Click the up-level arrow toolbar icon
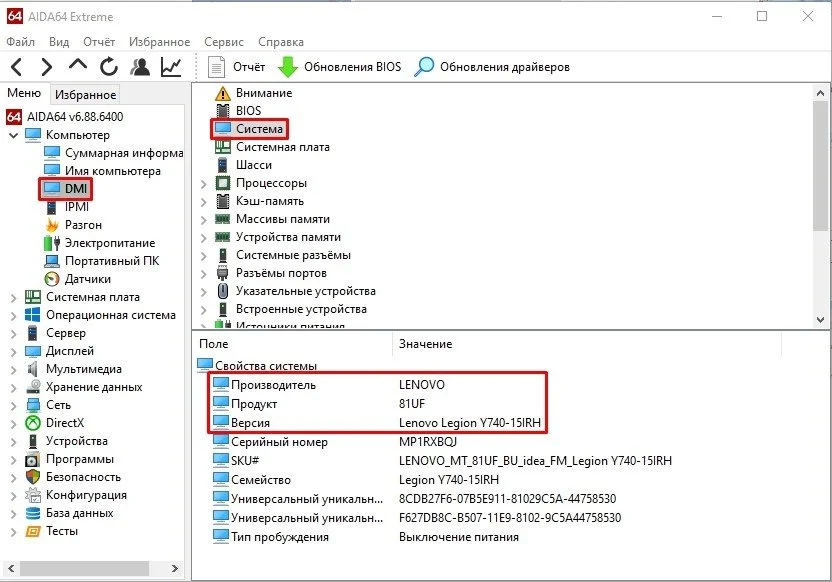832x582 pixels. pos(78,65)
